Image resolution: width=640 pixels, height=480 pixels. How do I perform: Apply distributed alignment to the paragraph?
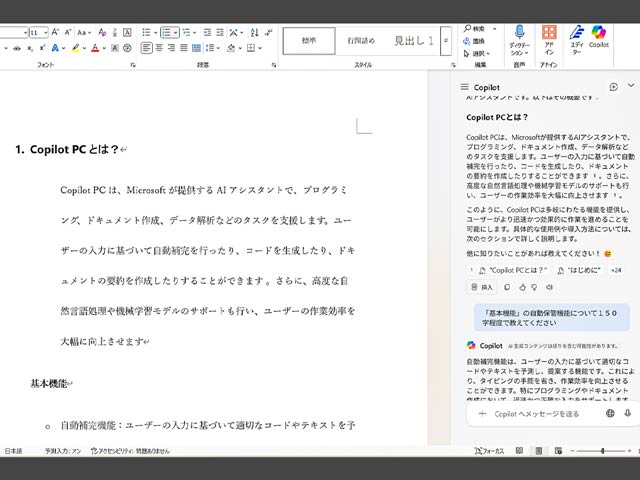click(x=196, y=48)
